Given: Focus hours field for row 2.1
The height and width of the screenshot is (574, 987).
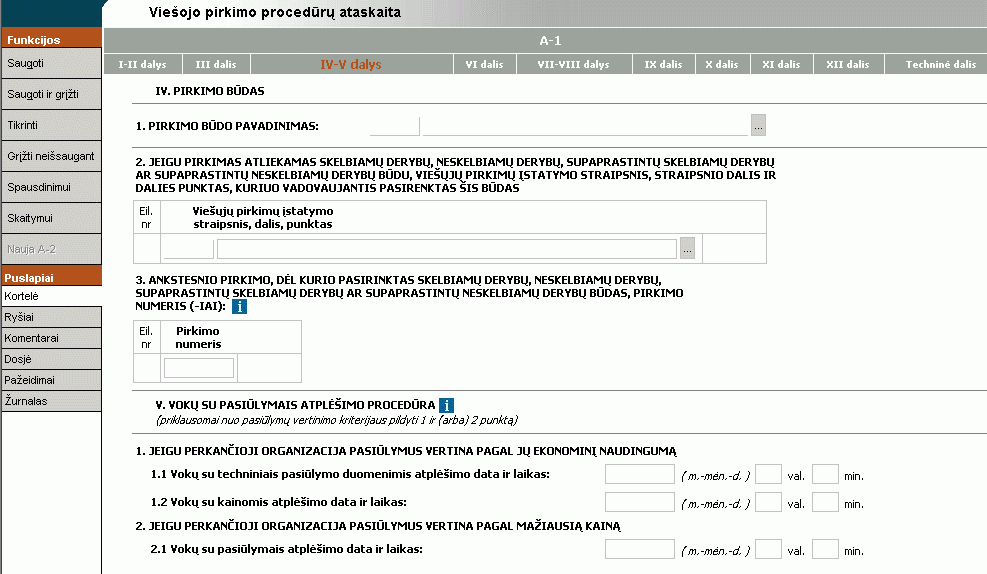Looking at the screenshot, I should tap(768, 549).
